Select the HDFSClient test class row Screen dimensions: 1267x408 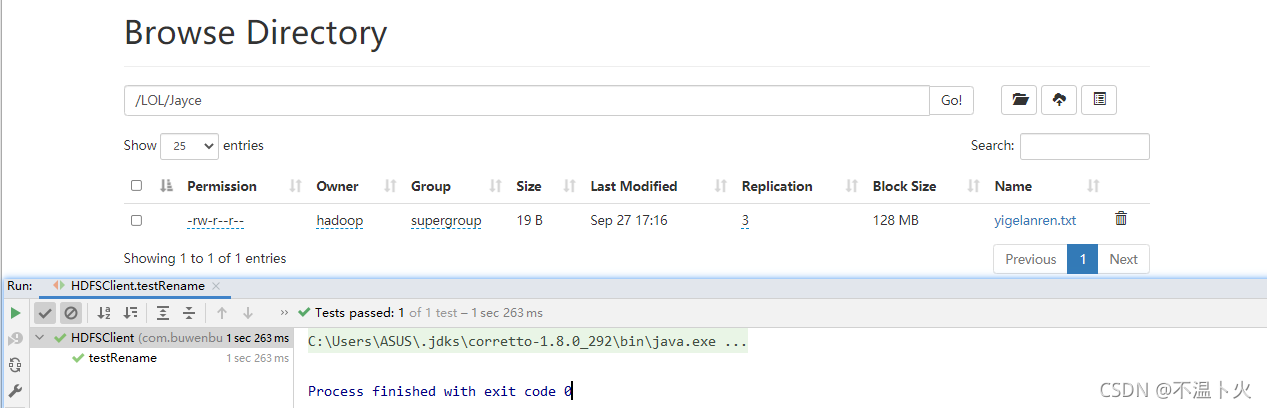[162, 338]
